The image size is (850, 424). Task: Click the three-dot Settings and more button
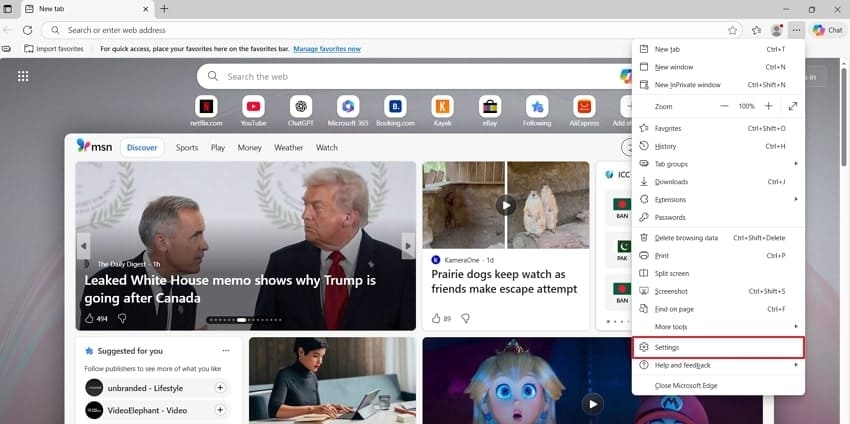796,30
